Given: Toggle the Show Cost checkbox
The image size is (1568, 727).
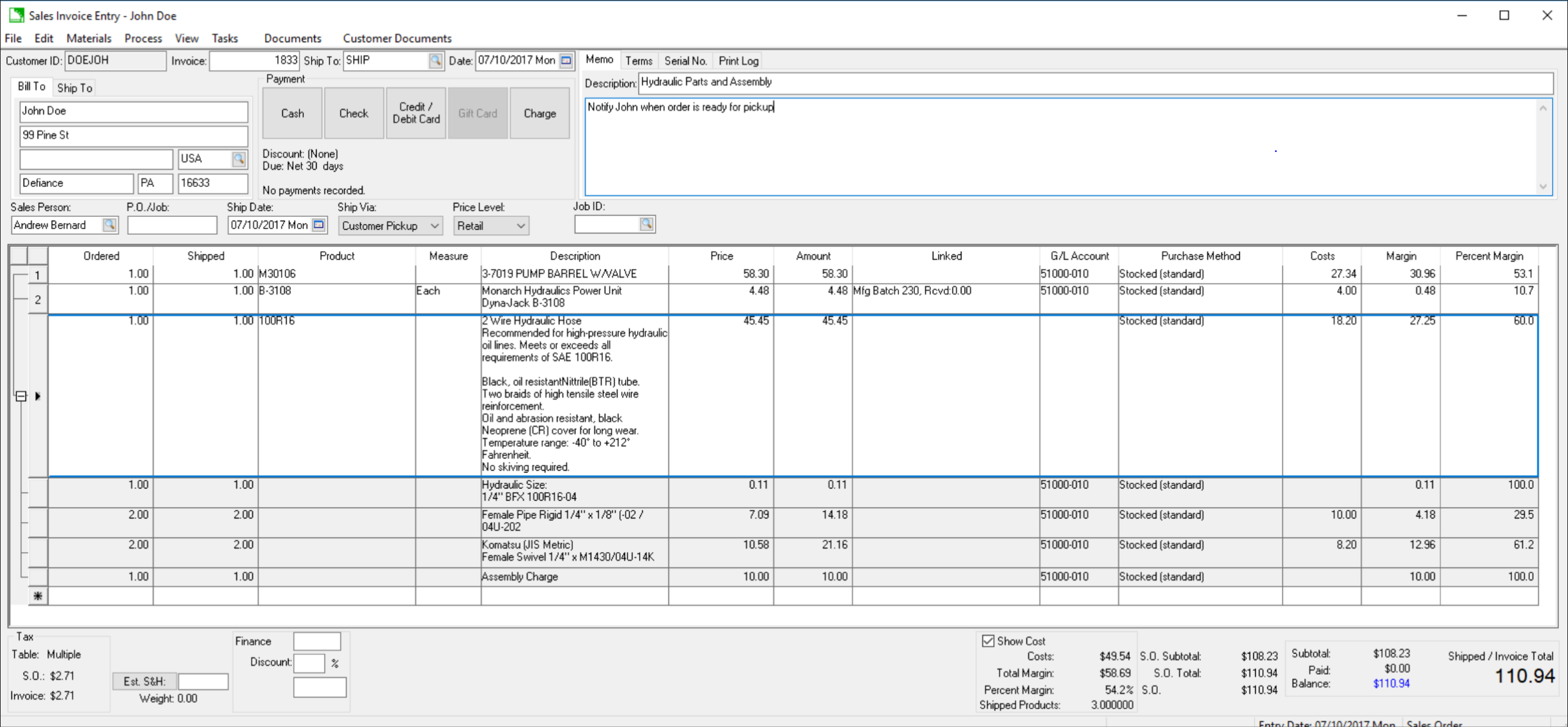Looking at the screenshot, I should (x=987, y=640).
